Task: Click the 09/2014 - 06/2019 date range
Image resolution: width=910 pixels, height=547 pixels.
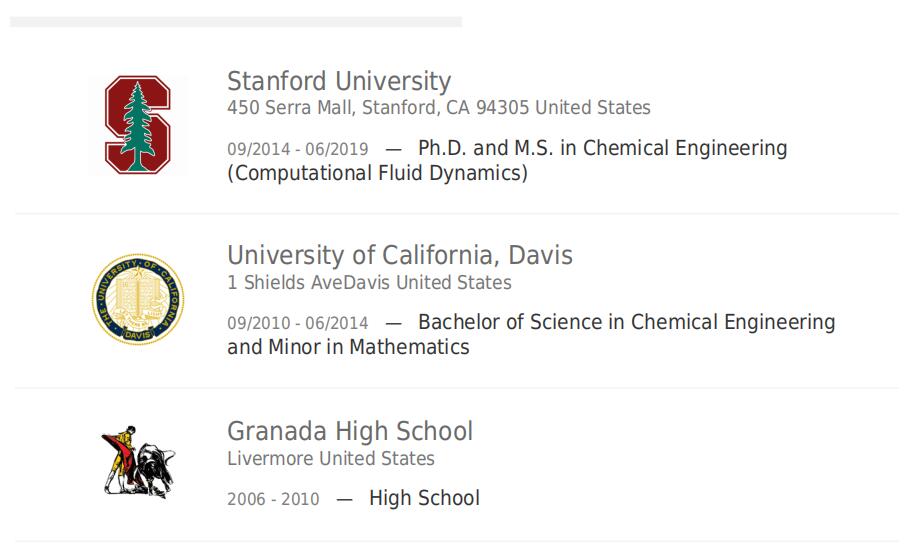Action: tap(298, 149)
